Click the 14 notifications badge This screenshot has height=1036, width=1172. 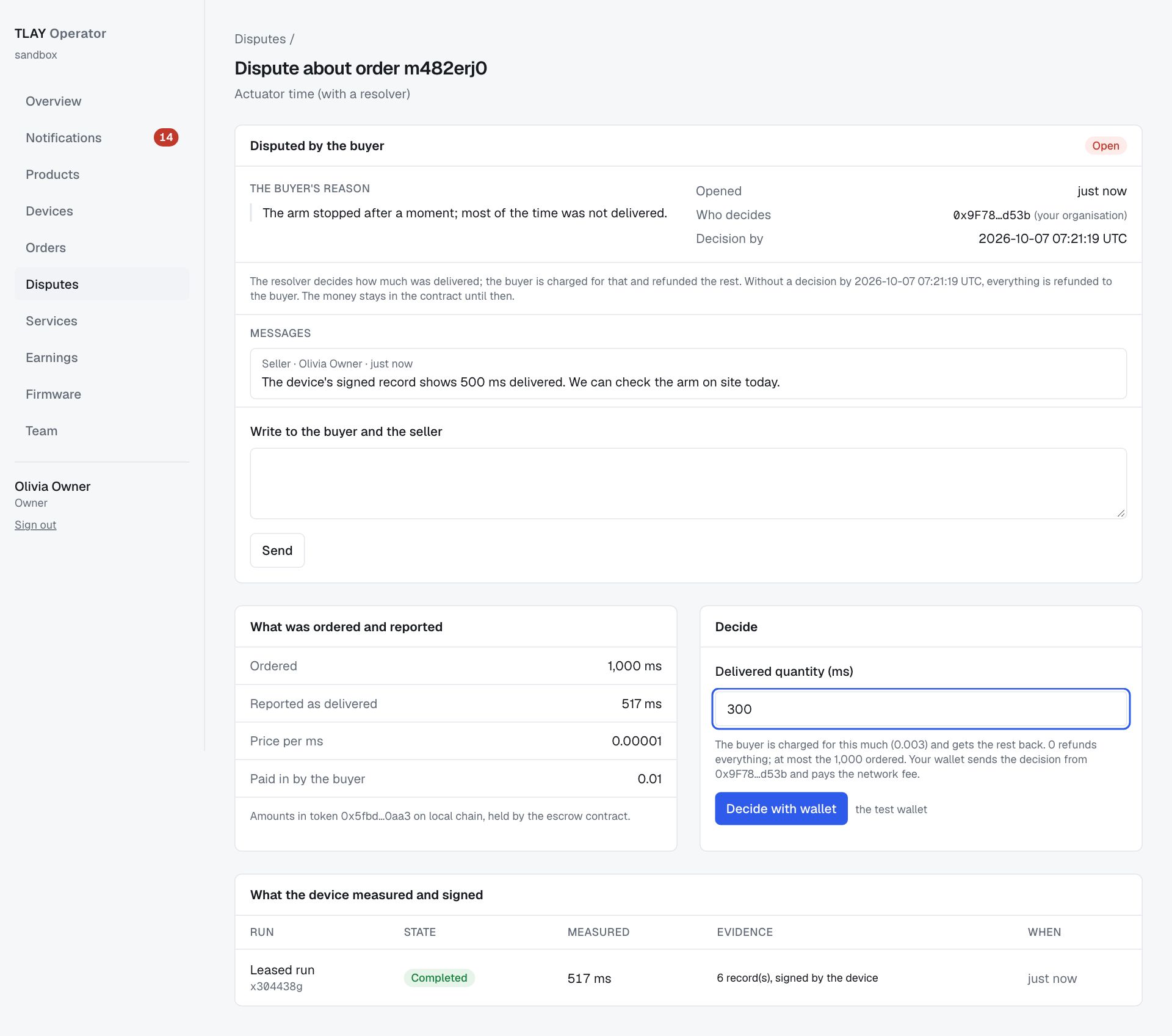[x=165, y=137]
